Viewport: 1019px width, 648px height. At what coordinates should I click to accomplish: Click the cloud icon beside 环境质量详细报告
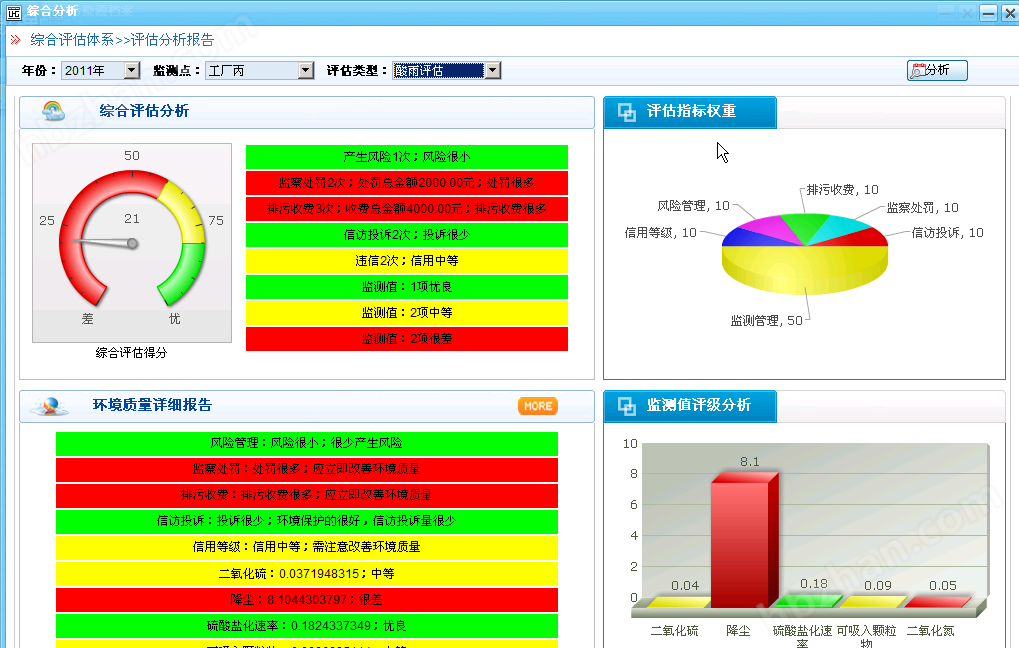point(50,406)
